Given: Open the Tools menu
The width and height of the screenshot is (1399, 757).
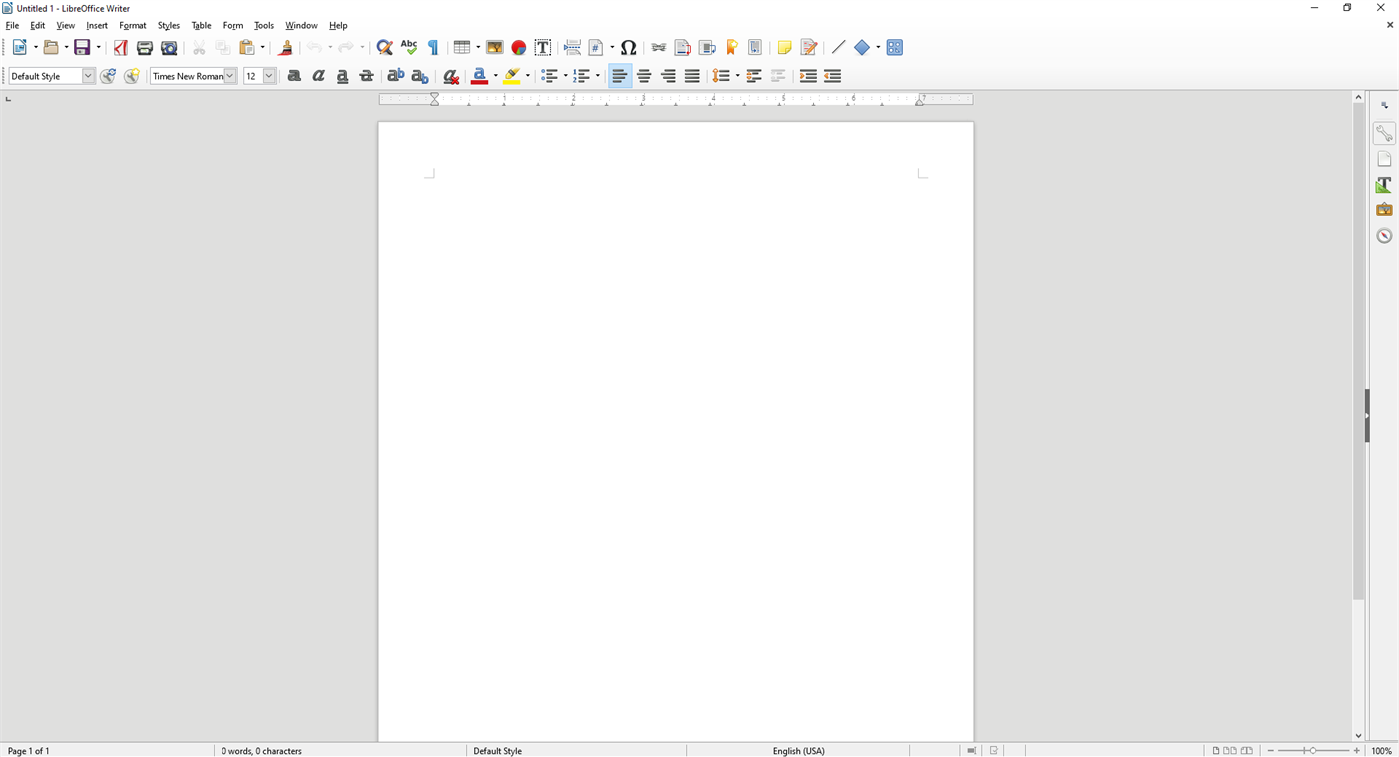Looking at the screenshot, I should [264, 26].
